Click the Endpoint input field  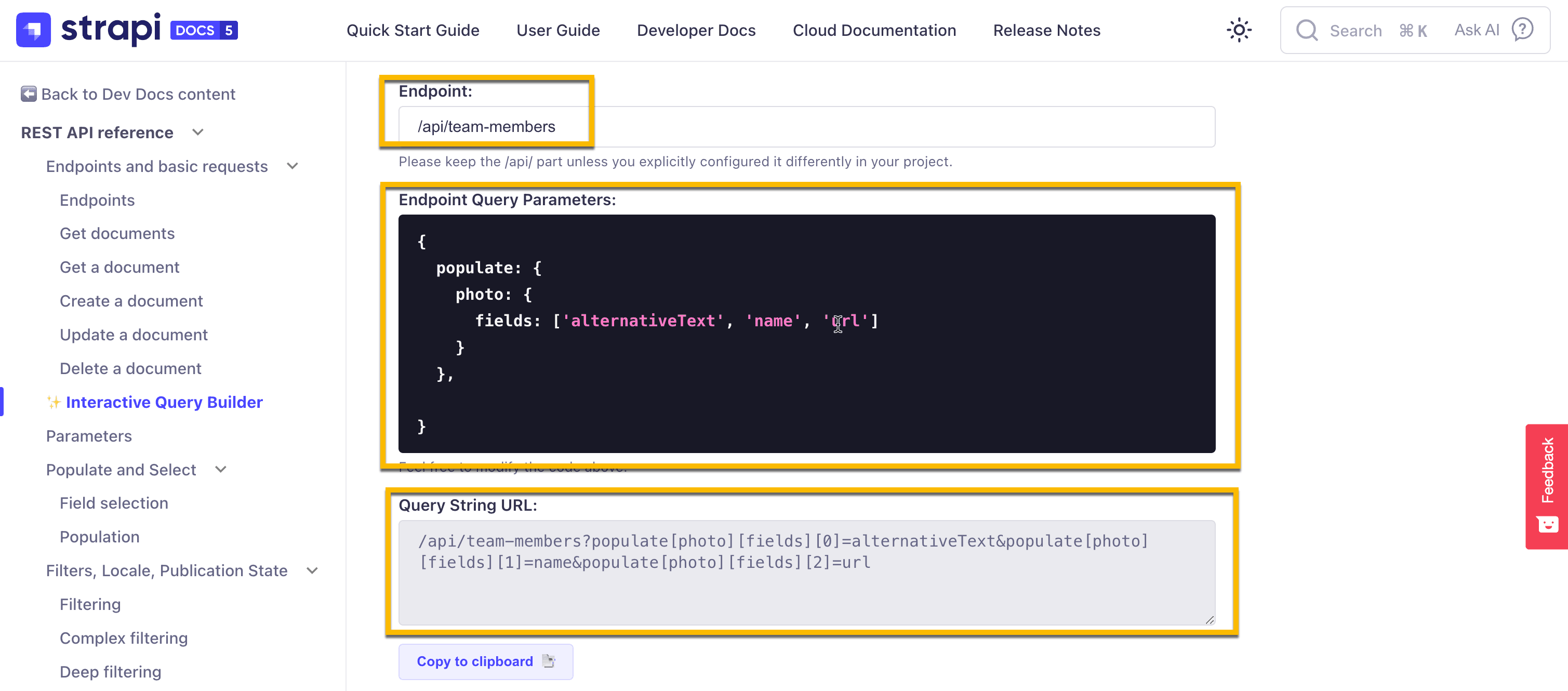pos(806,127)
